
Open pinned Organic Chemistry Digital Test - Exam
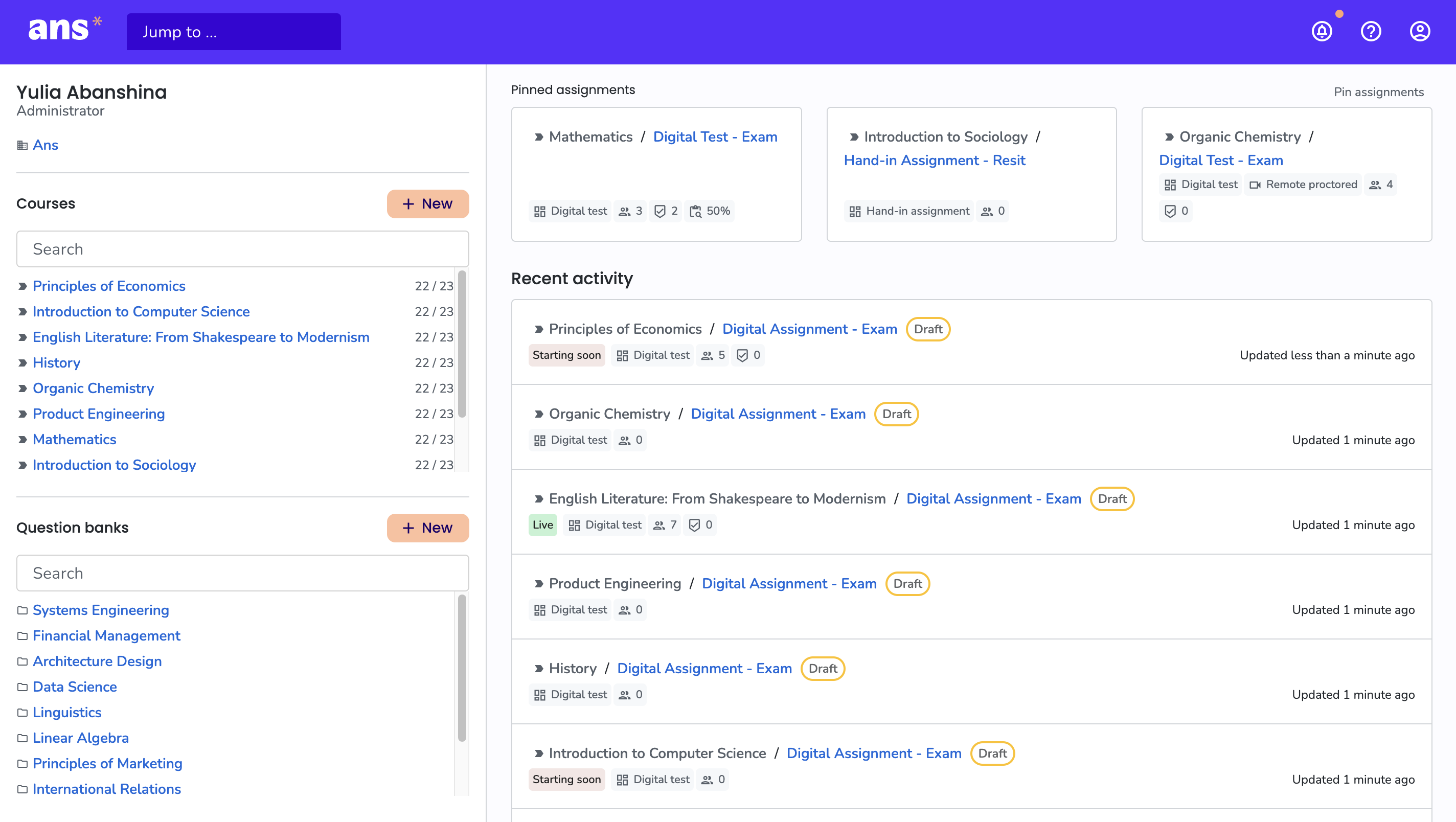click(1221, 161)
